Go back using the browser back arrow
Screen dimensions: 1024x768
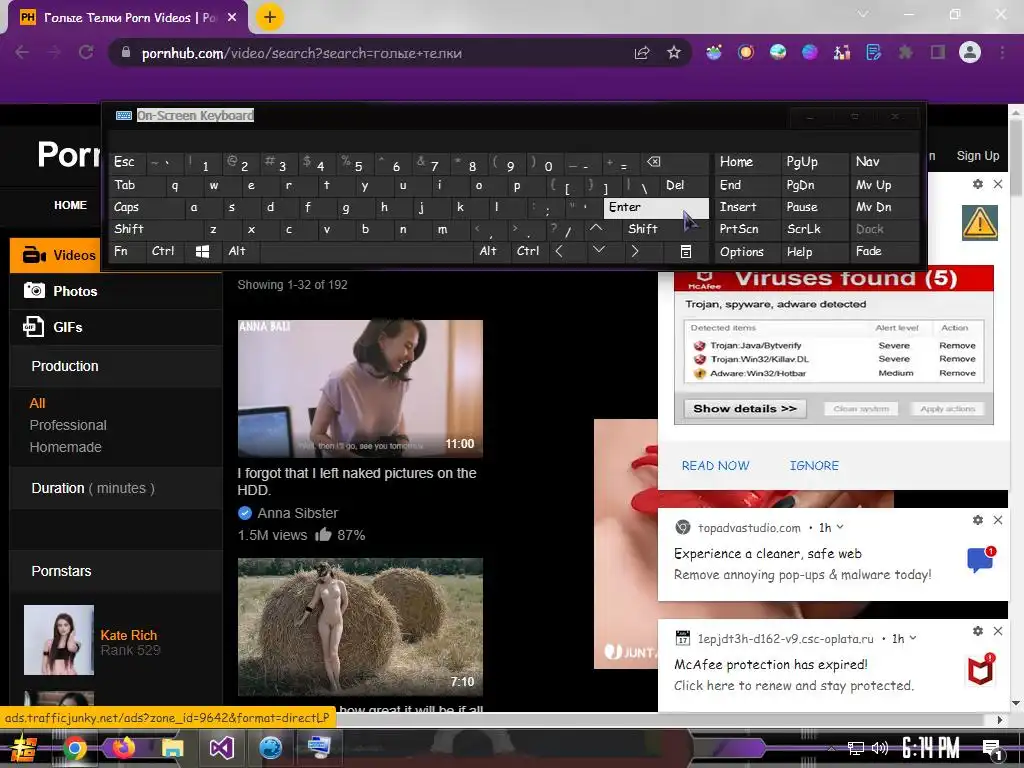tap(22, 53)
